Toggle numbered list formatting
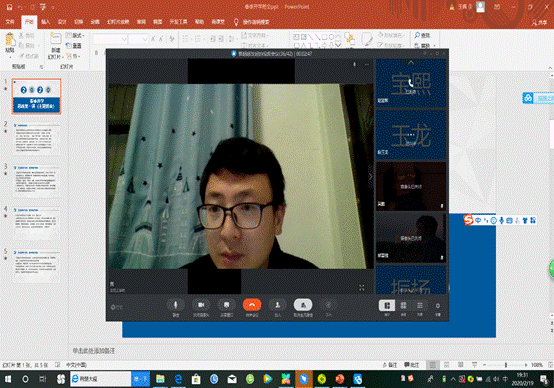554x388 pixels. 198,39
